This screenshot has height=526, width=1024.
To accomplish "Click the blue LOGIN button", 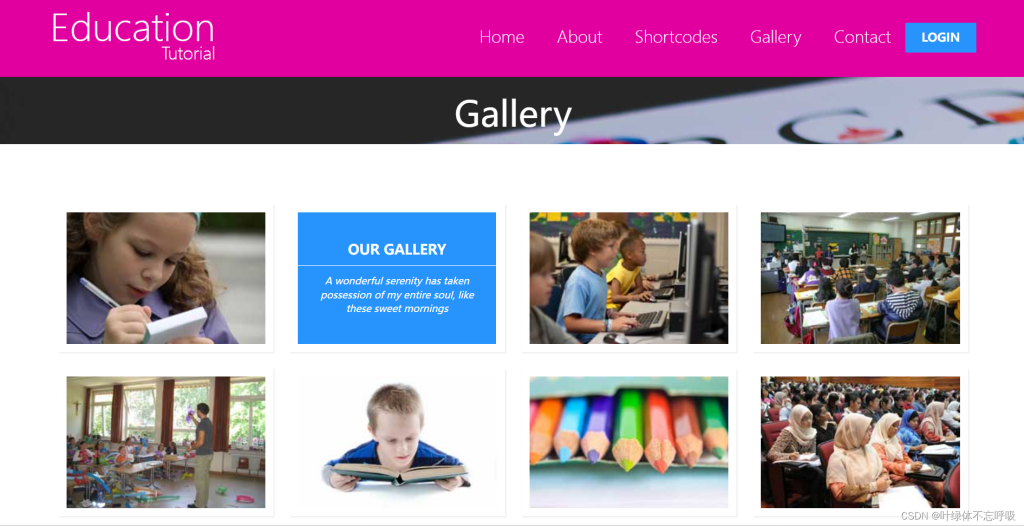I will click(940, 37).
